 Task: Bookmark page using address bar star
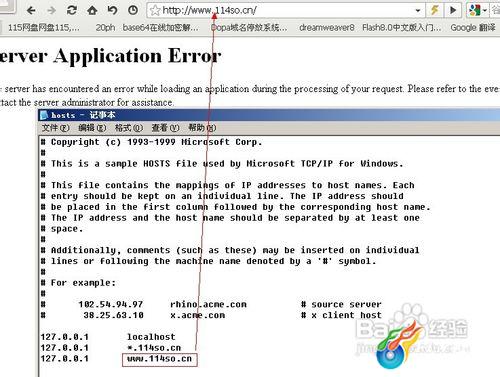tap(155, 11)
